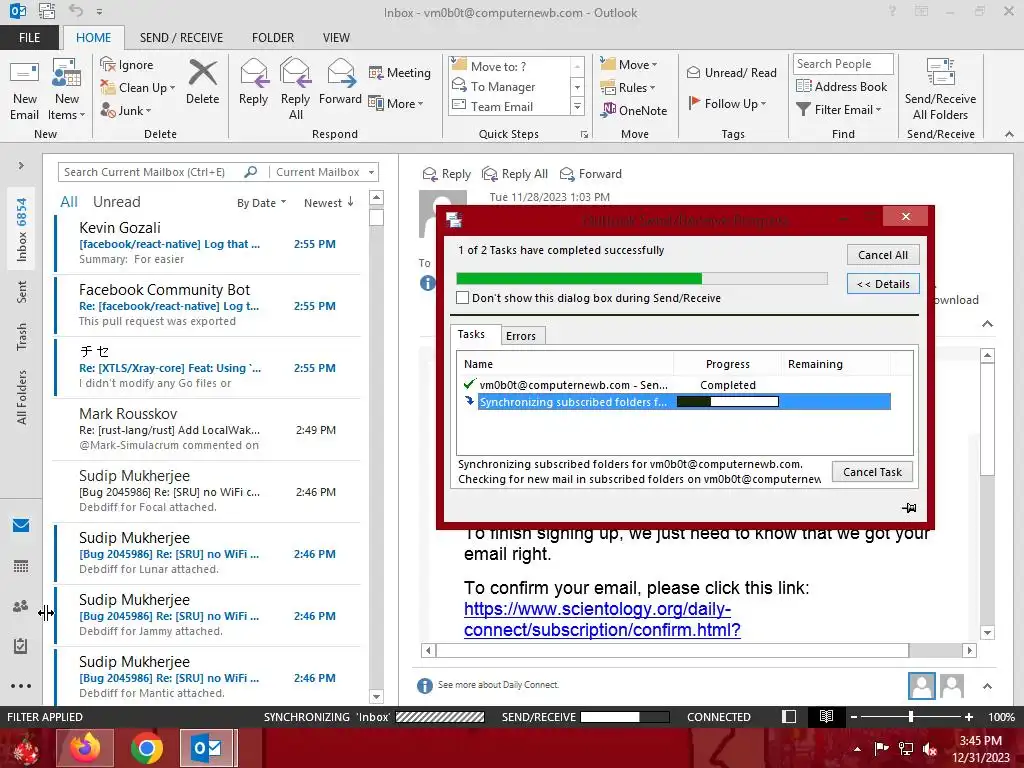Open the Calendar view icon
The height and width of the screenshot is (768, 1024).
click(21, 566)
